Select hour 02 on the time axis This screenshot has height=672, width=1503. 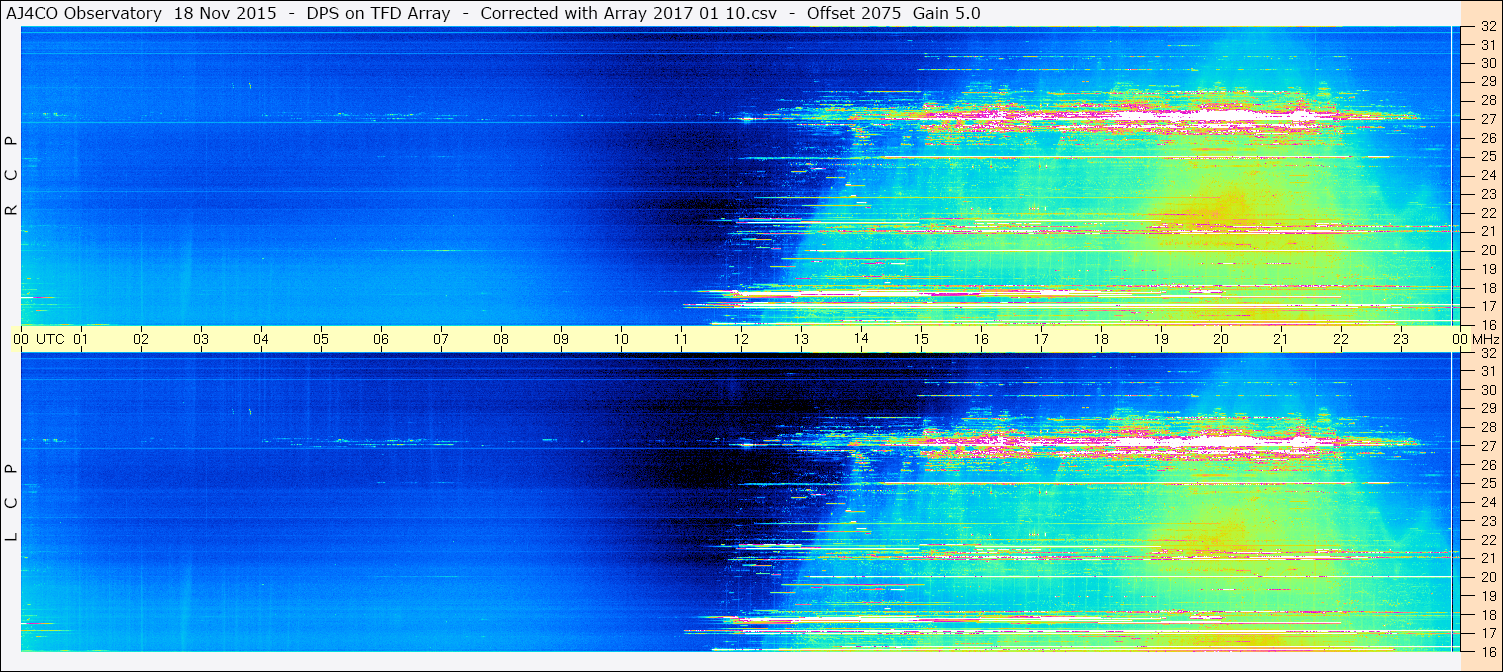pyautogui.click(x=141, y=339)
